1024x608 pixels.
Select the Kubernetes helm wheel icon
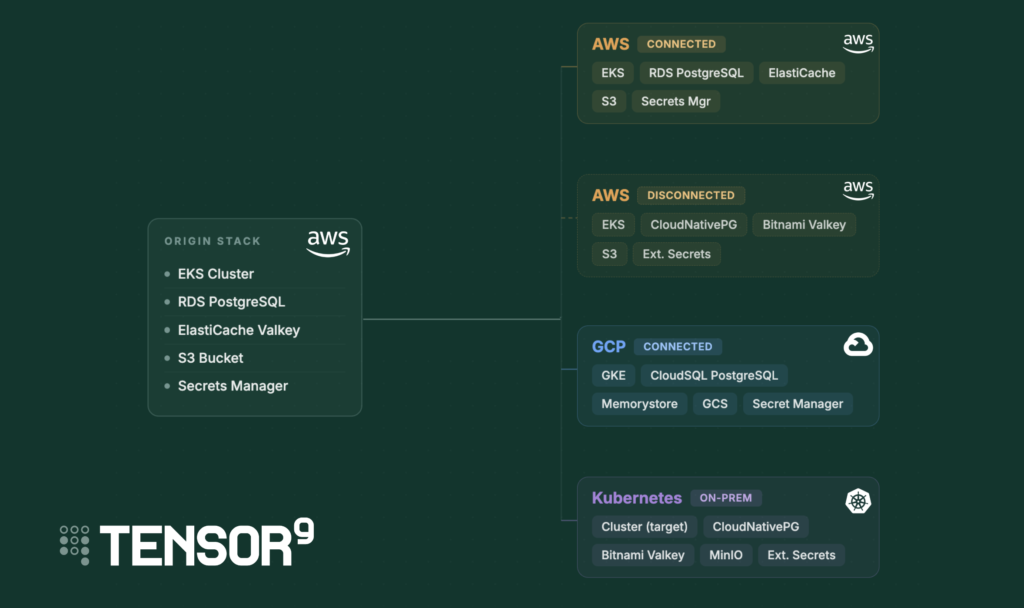click(x=858, y=500)
